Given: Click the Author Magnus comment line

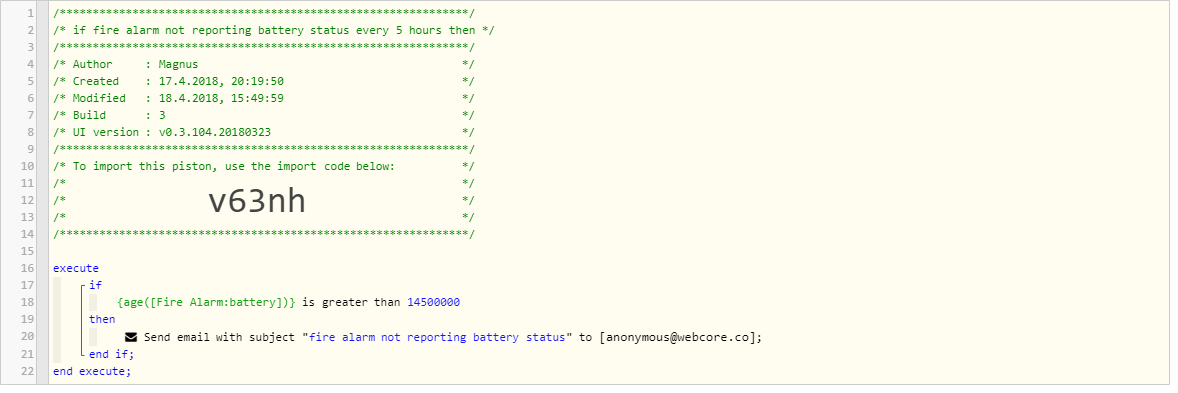Looking at the screenshot, I should (264, 65).
